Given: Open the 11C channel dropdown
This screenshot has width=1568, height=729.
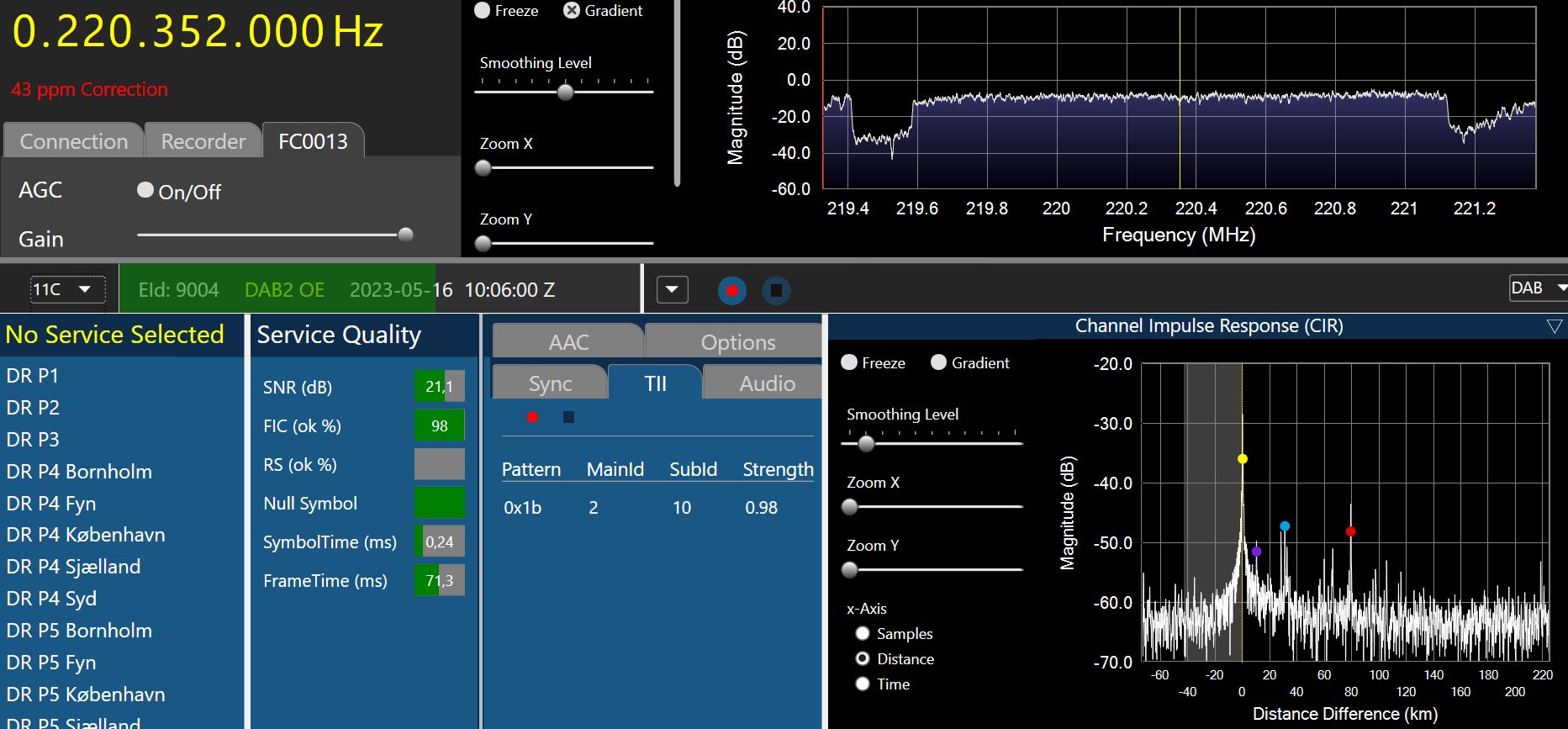Looking at the screenshot, I should click(67, 290).
